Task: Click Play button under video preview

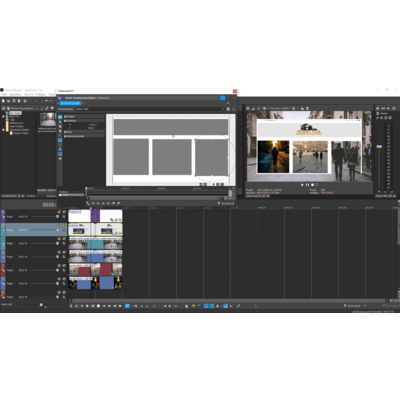Action: tap(302, 185)
